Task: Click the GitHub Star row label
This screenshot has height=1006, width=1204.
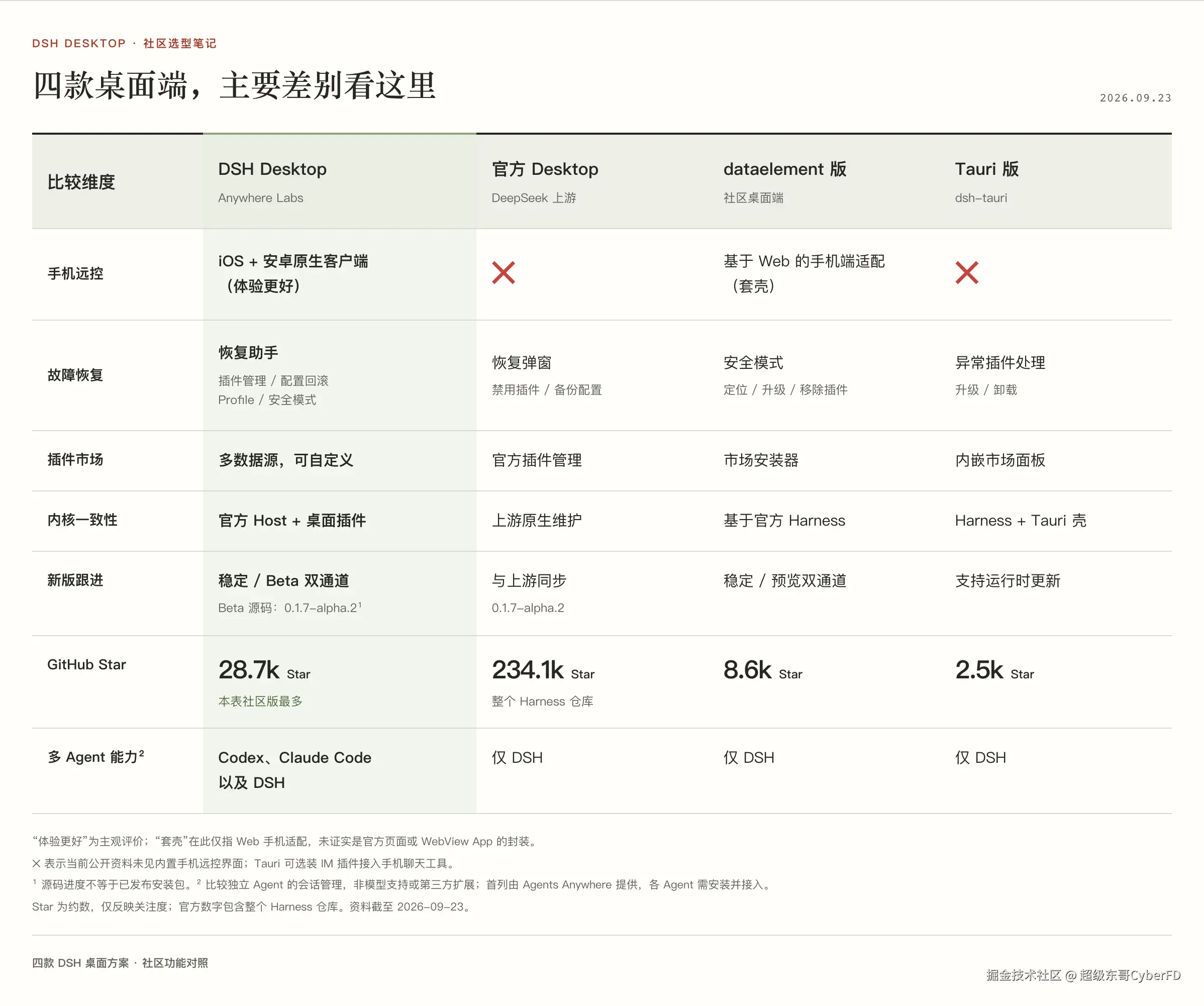Action: click(x=86, y=664)
